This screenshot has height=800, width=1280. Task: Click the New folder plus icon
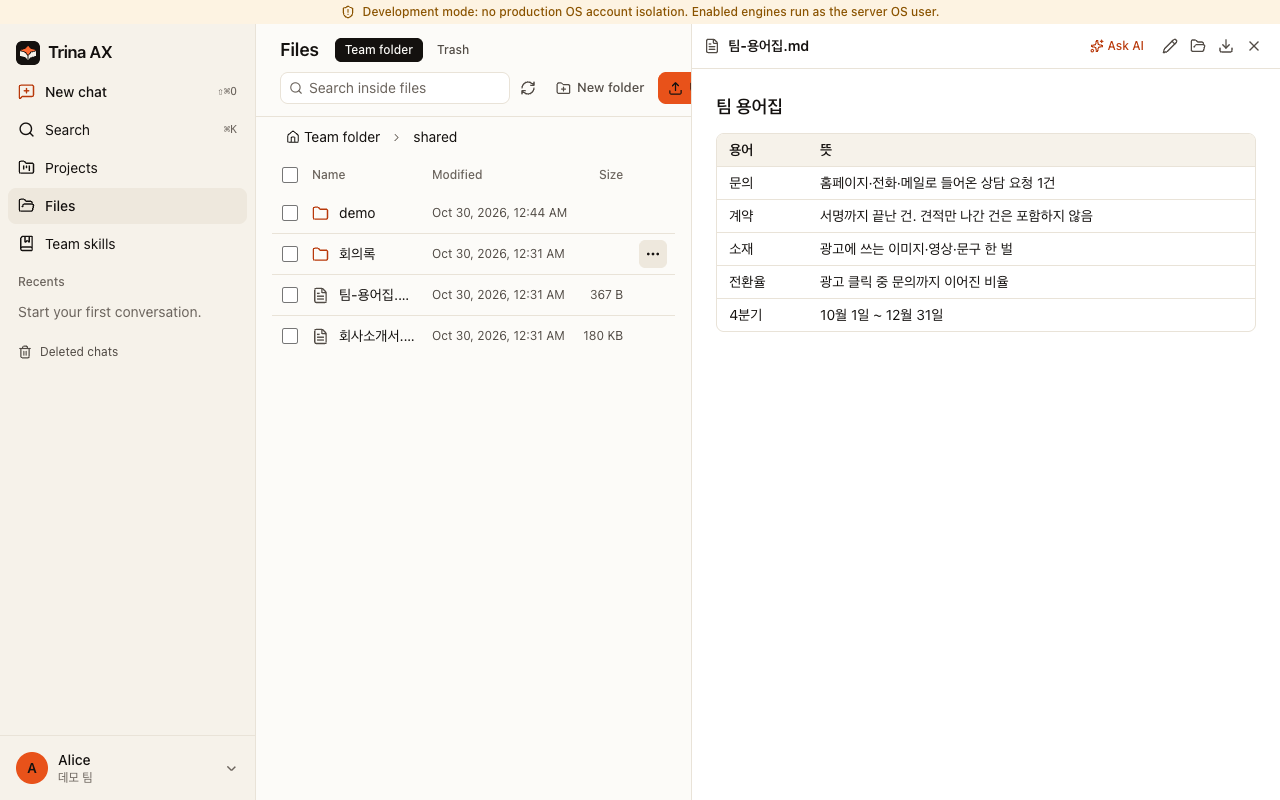coord(564,88)
